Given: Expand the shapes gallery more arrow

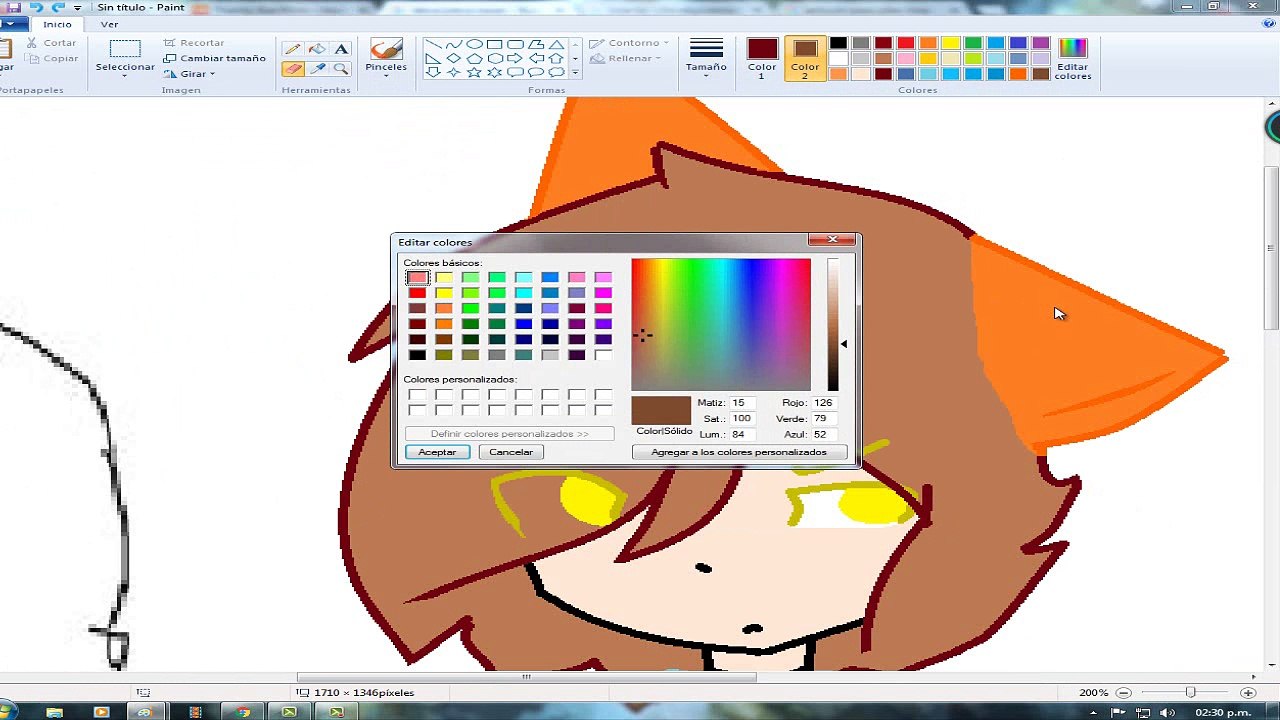Looking at the screenshot, I should point(575,73).
